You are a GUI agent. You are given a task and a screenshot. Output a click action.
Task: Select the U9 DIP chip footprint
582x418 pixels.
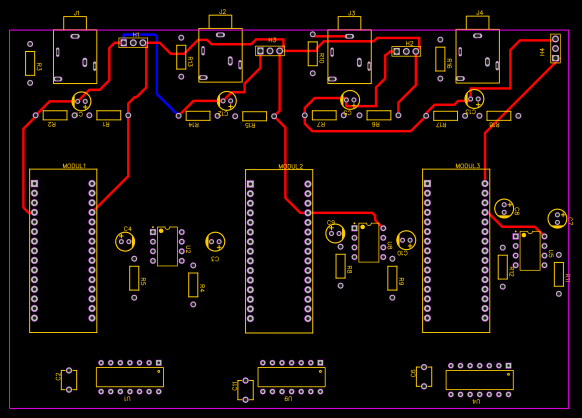[x=292, y=377]
